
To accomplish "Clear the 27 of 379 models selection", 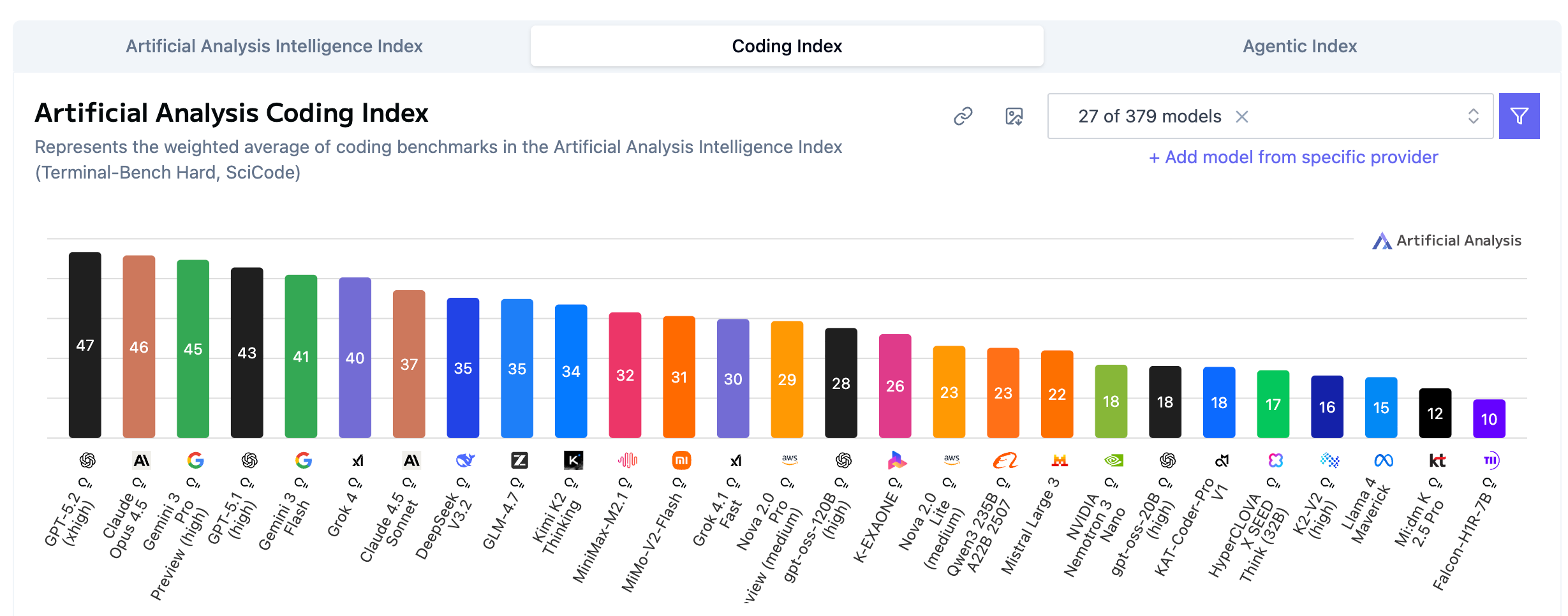I will pyautogui.click(x=1241, y=116).
